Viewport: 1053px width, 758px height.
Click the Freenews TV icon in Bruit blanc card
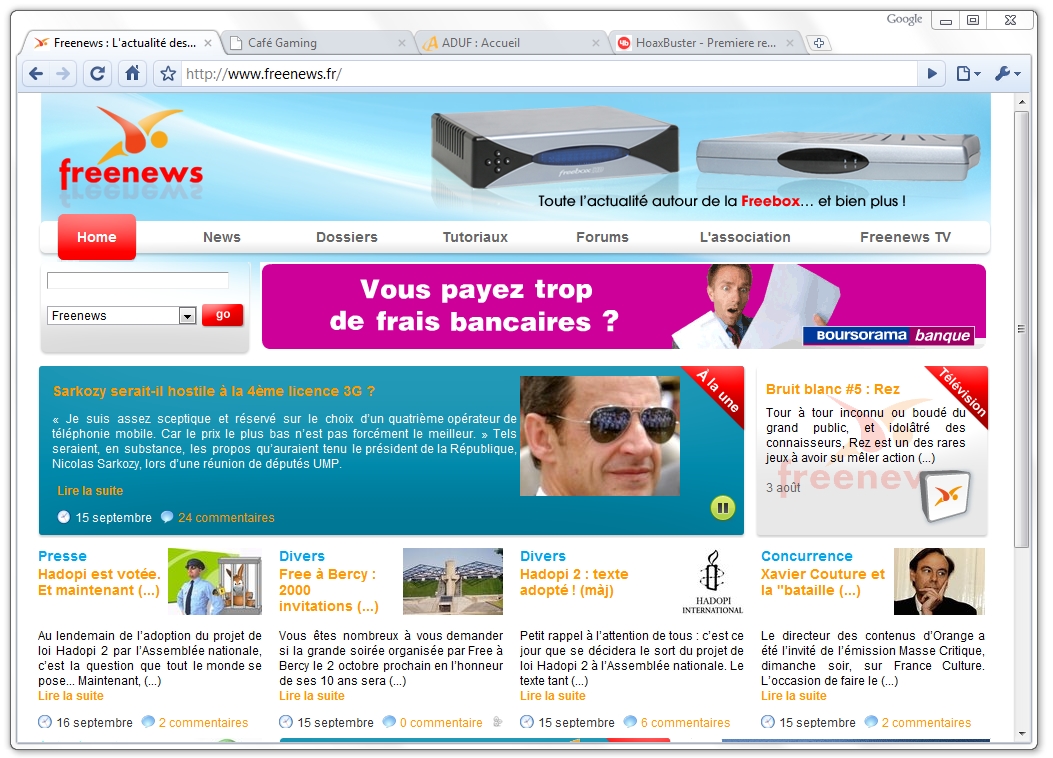[947, 496]
